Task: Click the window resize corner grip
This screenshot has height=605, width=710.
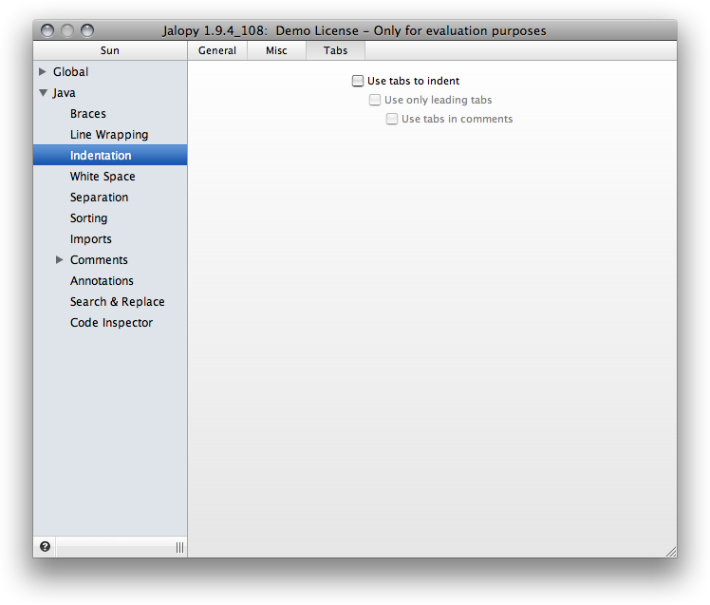Action: click(671, 552)
